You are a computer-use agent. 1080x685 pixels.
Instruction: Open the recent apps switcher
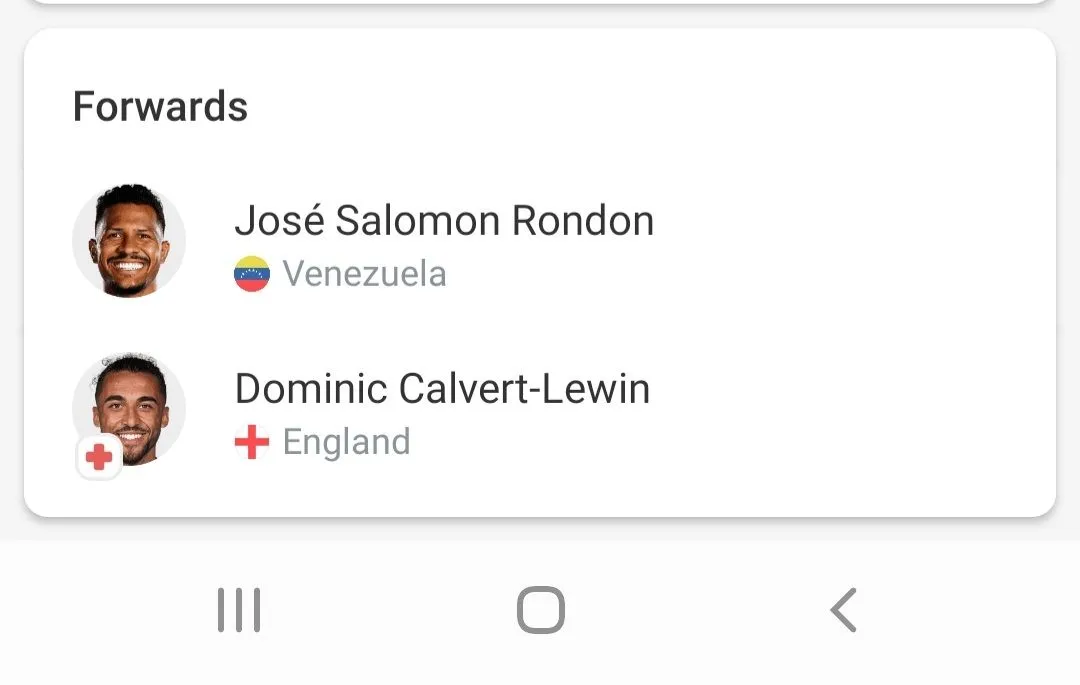click(239, 610)
